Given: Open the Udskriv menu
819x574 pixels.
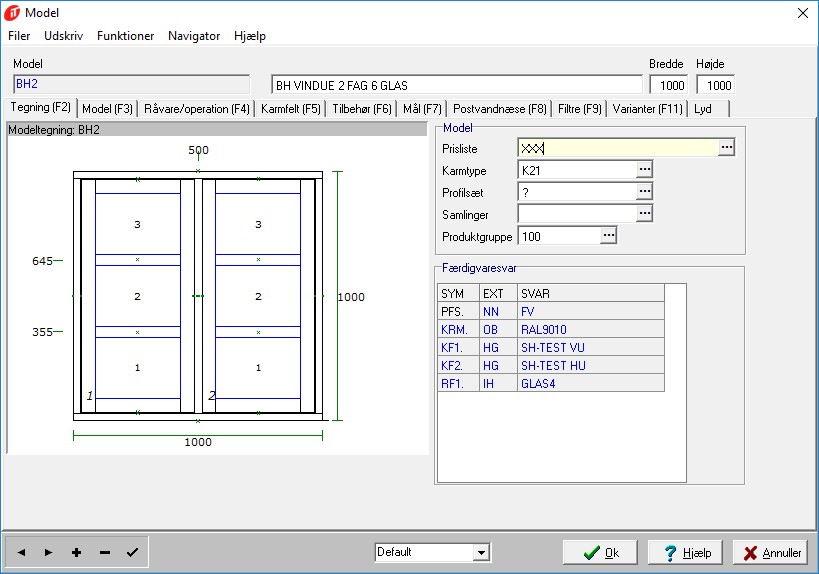Looking at the screenshot, I should [63, 36].
